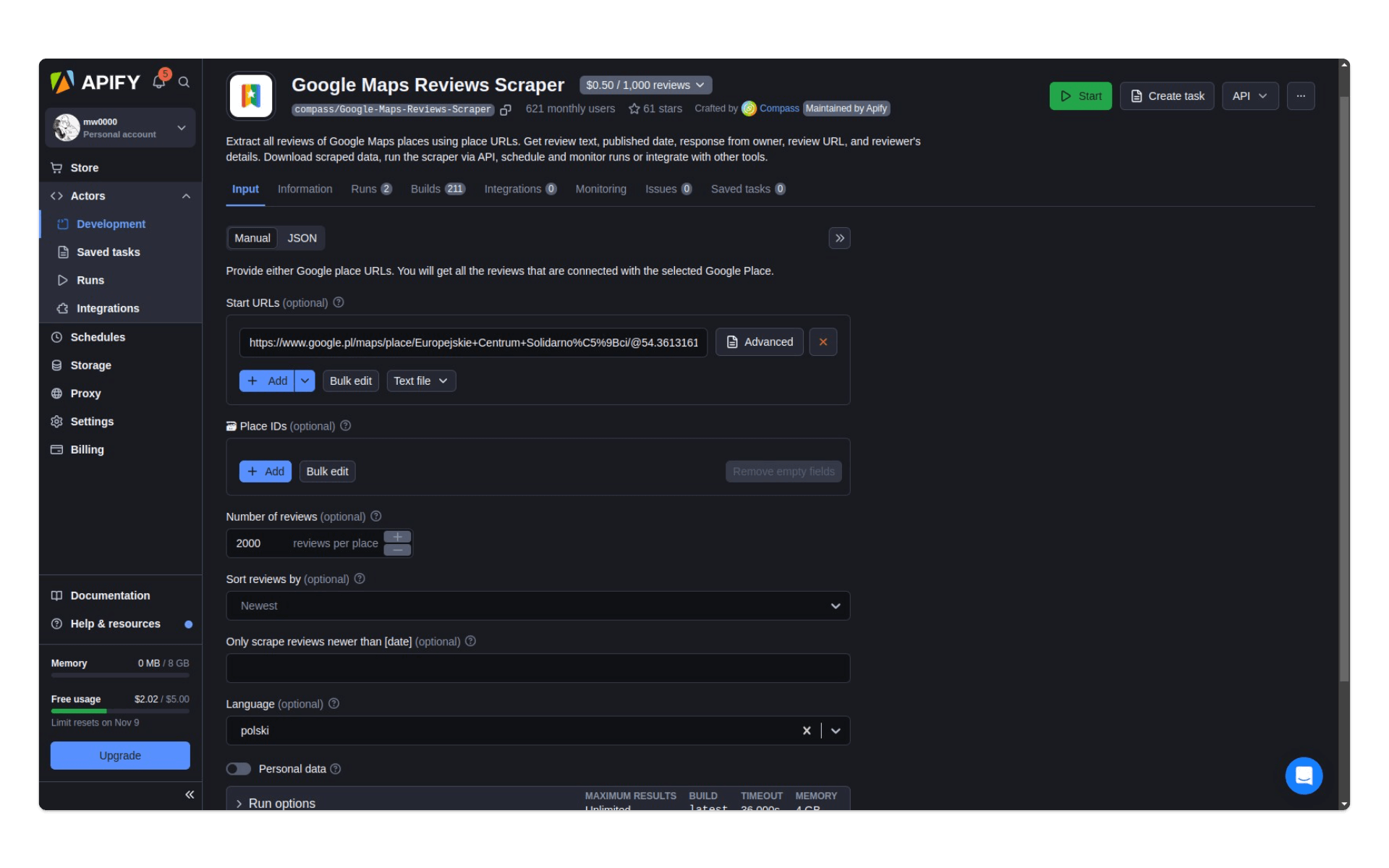
Task: Switch input mode to Manual
Action: pyautogui.click(x=252, y=238)
